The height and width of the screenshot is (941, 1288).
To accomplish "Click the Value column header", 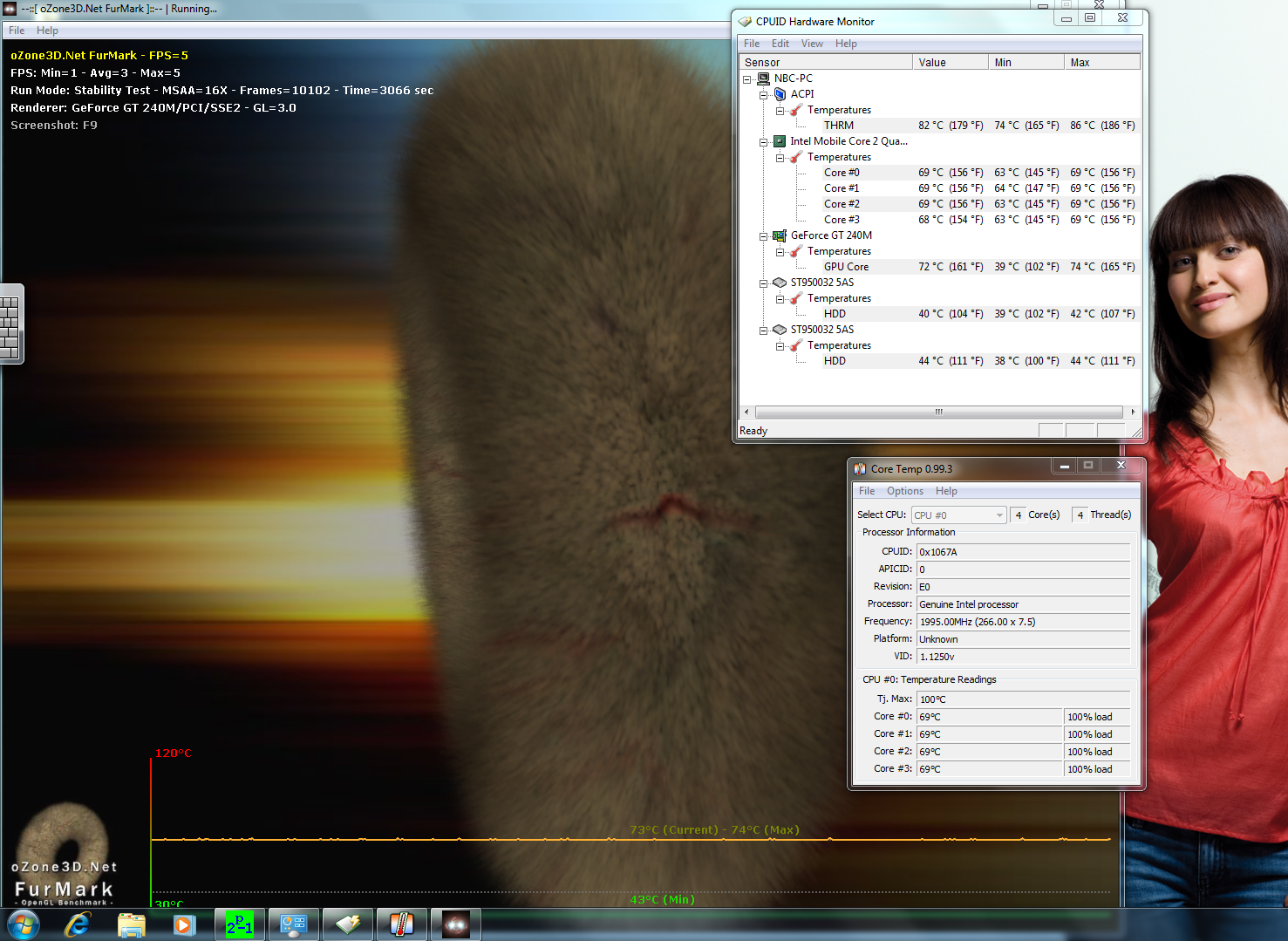I will 951,63.
